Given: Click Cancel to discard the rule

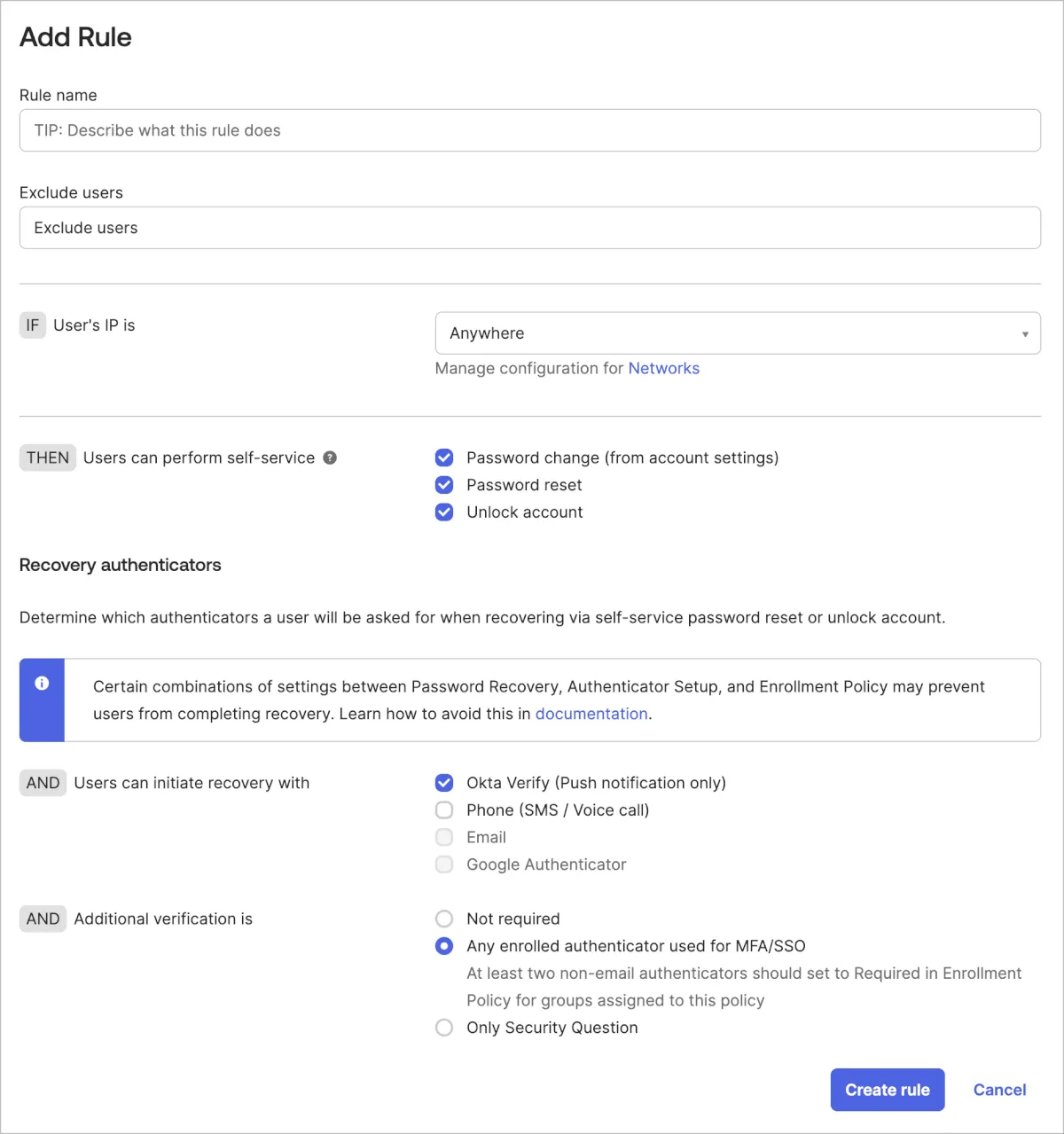Looking at the screenshot, I should pos(999,1090).
